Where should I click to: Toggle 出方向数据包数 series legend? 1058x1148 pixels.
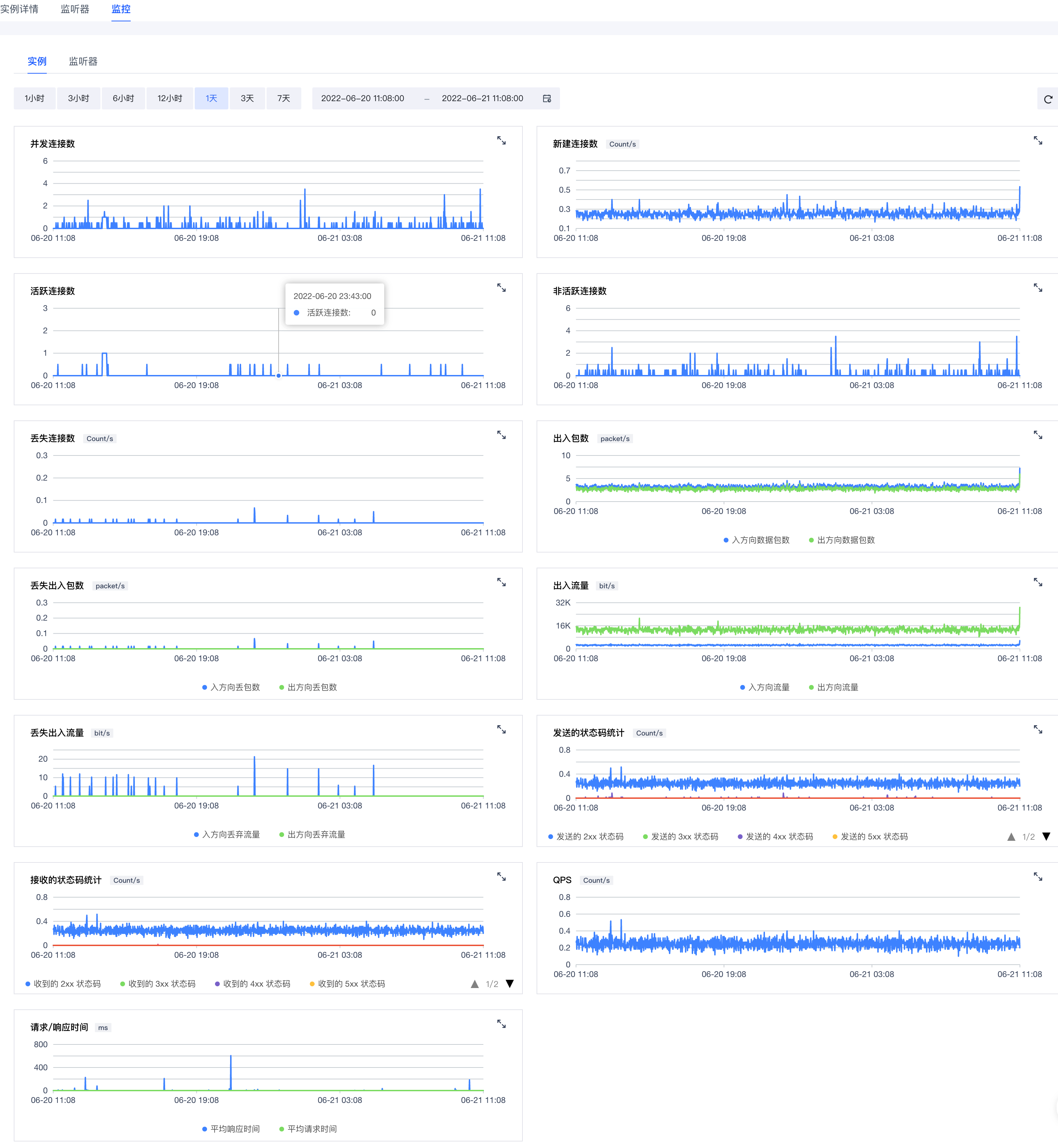coord(842,540)
